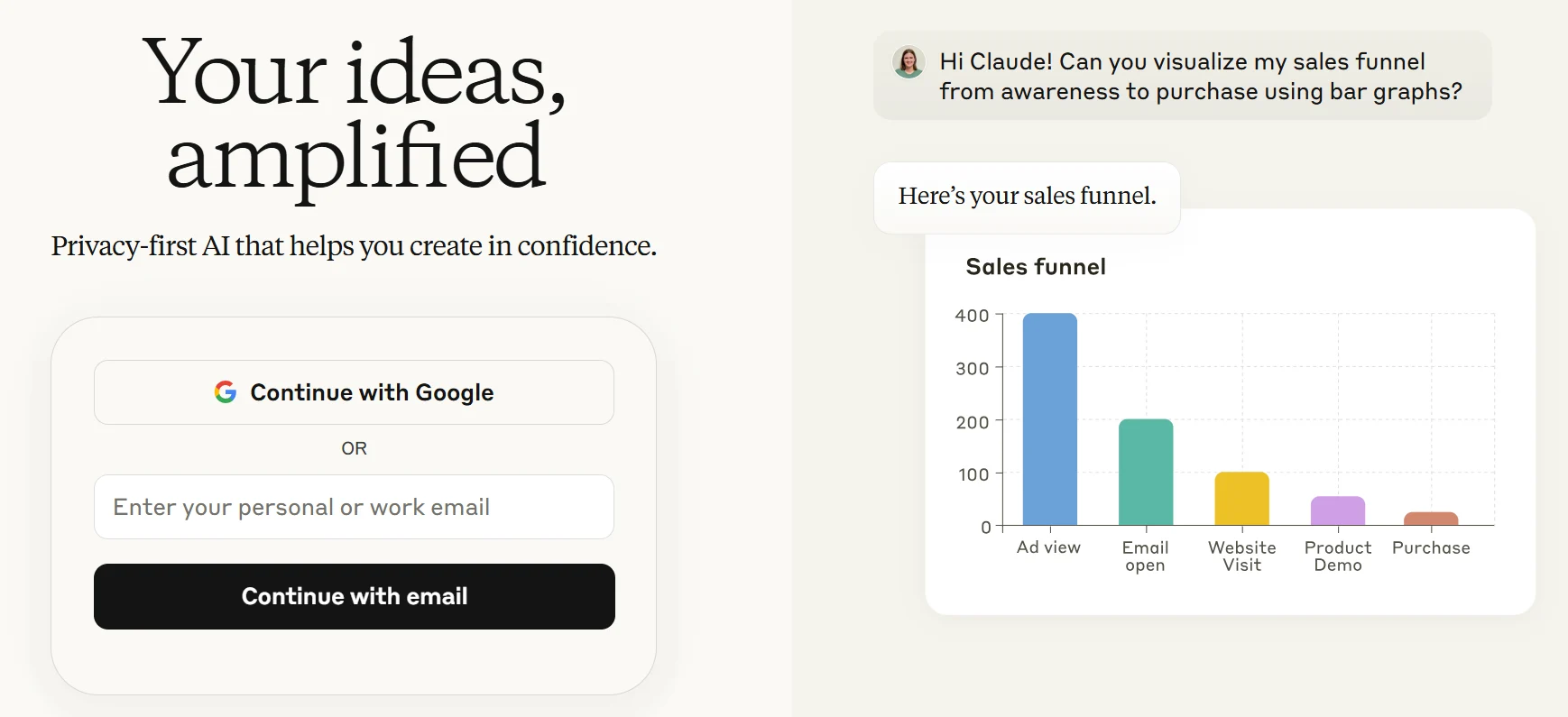Click the user avatar next to the chat message
1568x717 pixels.
tap(908, 62)
